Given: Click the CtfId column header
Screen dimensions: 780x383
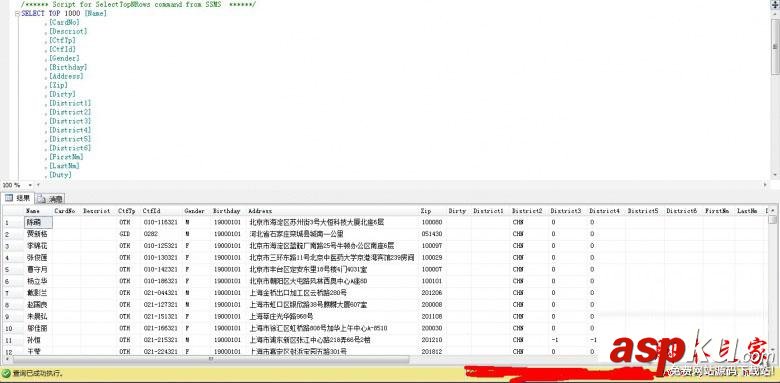Looking at the screenshot, I should 151,211.
